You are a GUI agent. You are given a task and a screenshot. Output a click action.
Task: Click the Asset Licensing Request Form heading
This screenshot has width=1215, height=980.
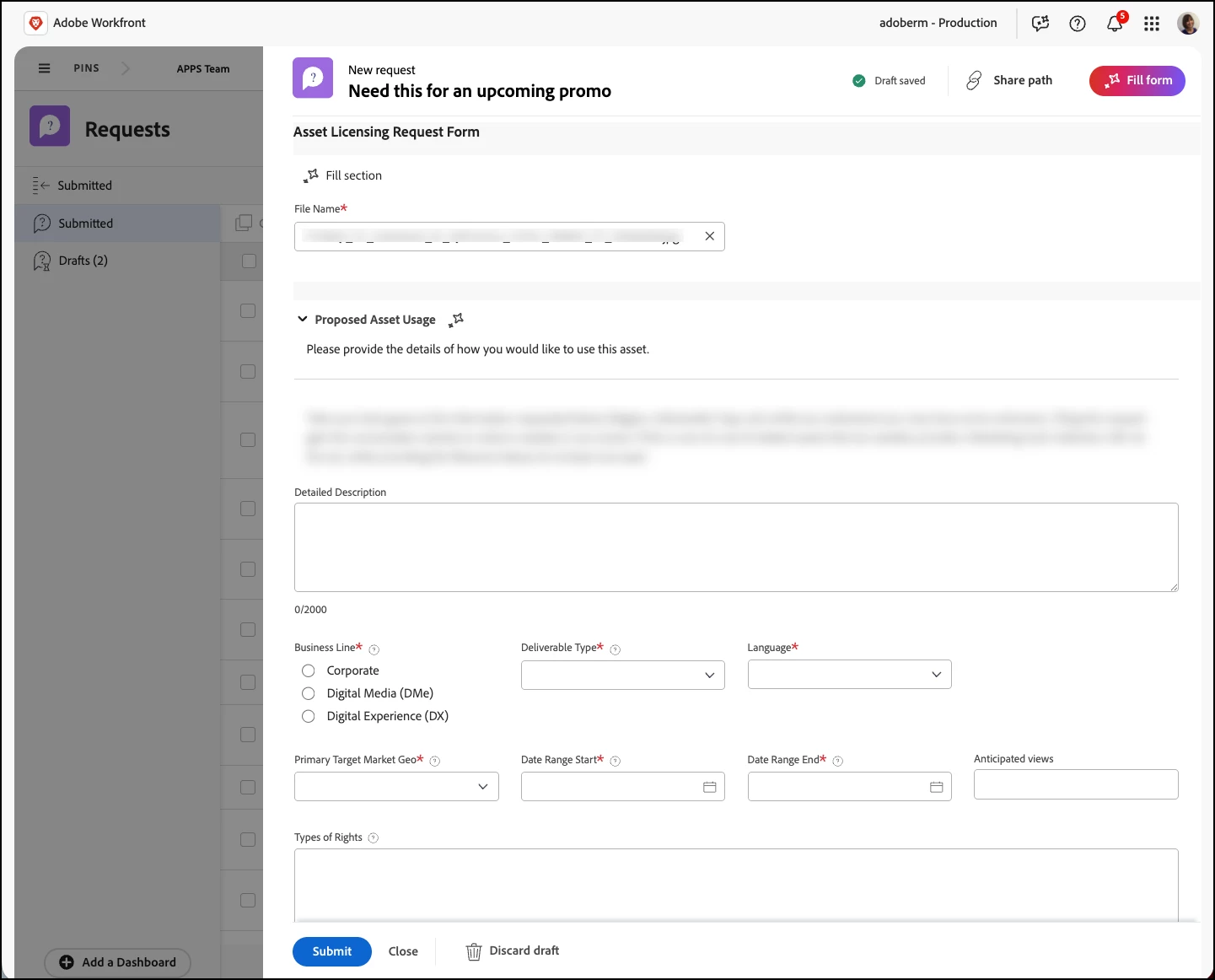386,132
